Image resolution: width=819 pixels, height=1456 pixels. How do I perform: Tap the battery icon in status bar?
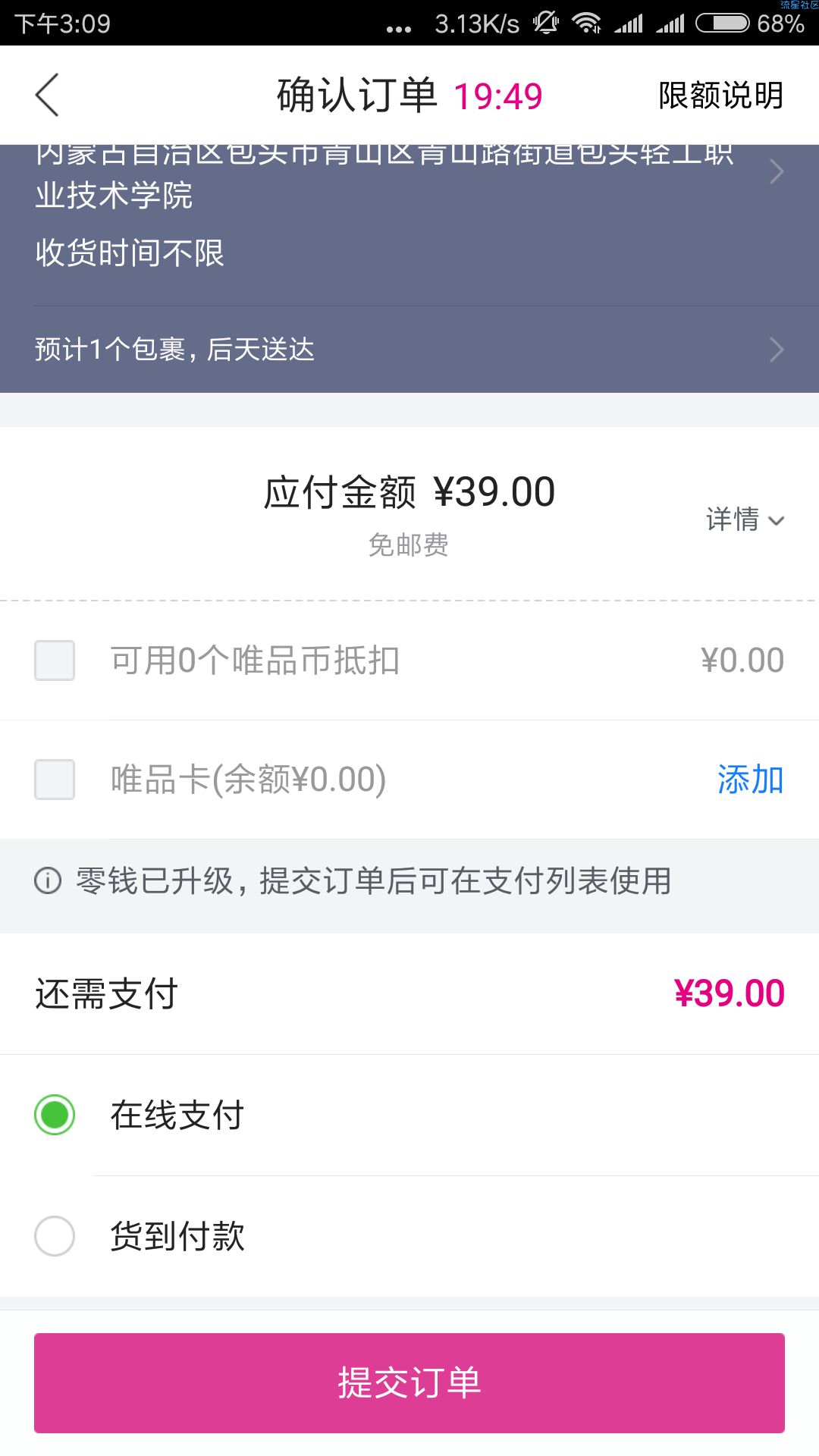click(723, 24)
